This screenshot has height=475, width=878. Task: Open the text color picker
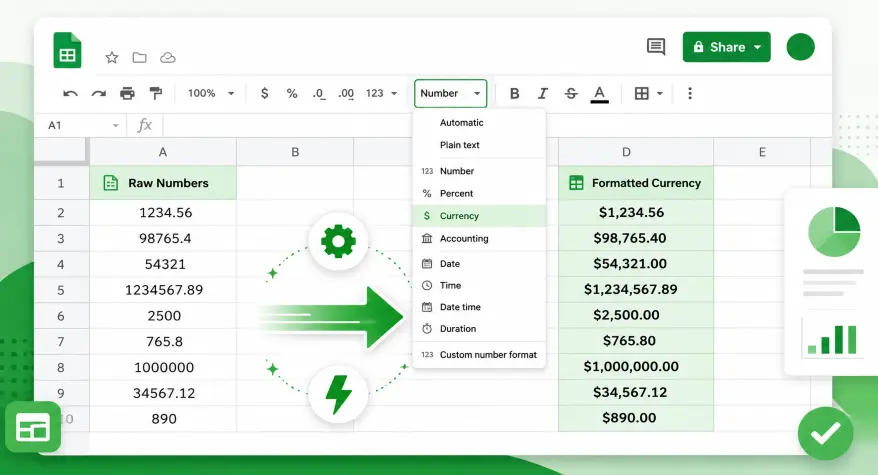pyautogui.click(x=599, y=94)
